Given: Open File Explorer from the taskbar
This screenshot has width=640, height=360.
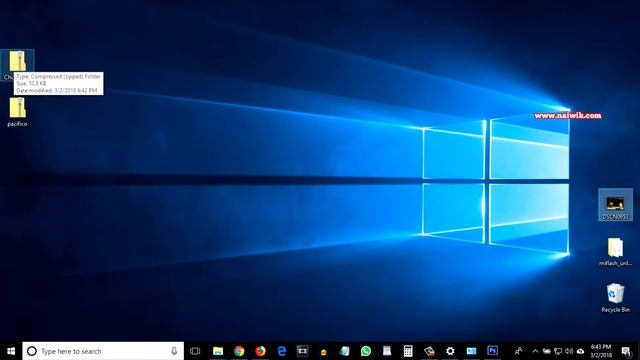Looking at the screenshot, I should point(218,351).
